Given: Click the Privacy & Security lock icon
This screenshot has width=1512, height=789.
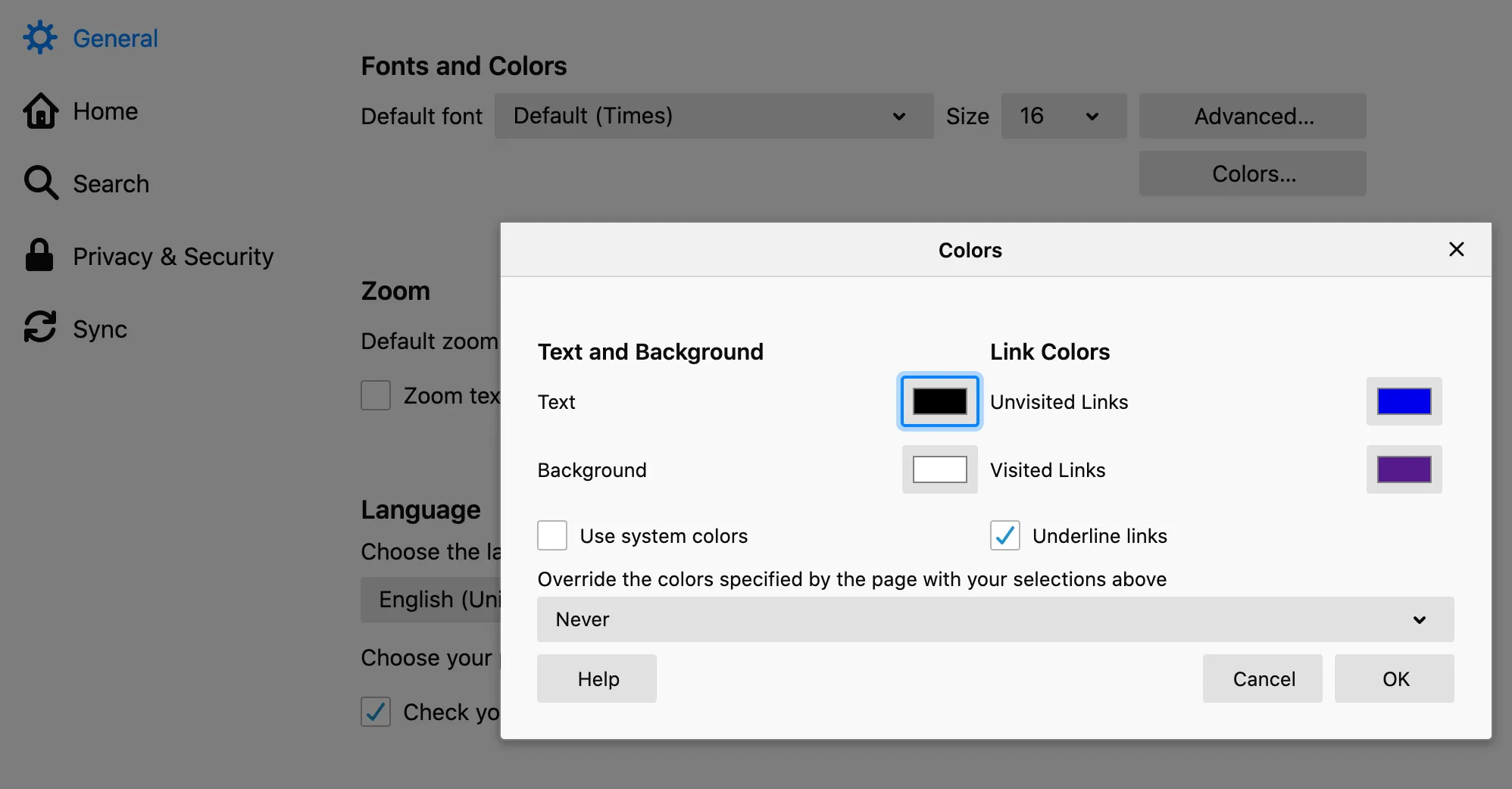Looking at the screenshot, I should click(x=39, y=256).
